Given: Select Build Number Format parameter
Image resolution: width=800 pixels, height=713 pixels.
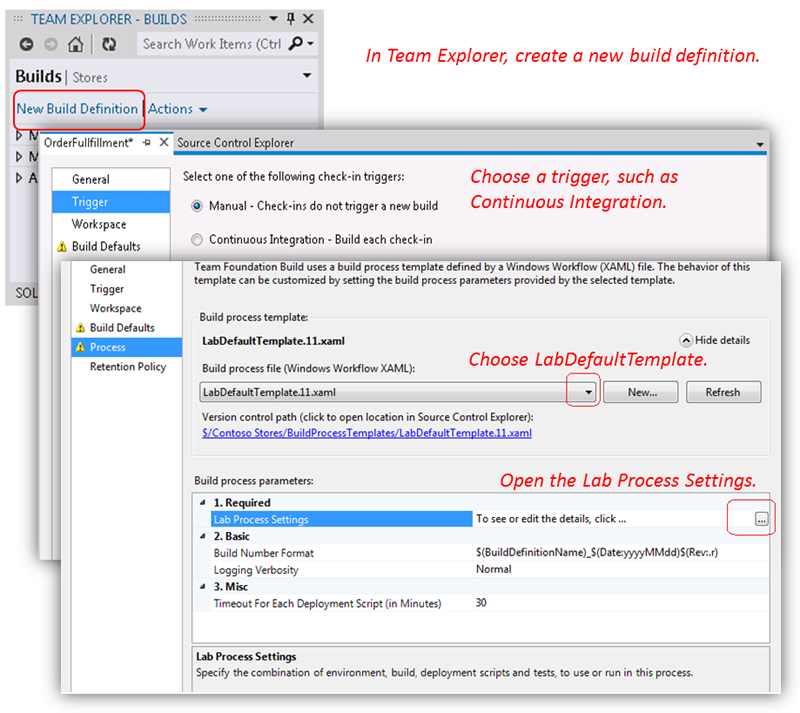Looking at the screenshot, I should tap(342, 553).
